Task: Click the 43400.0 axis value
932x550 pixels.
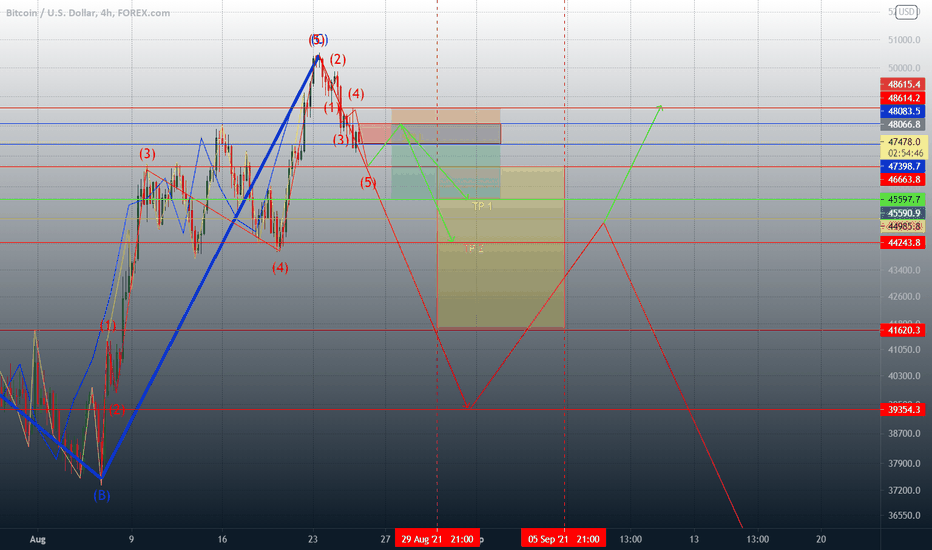Action: tap(903, 270)
